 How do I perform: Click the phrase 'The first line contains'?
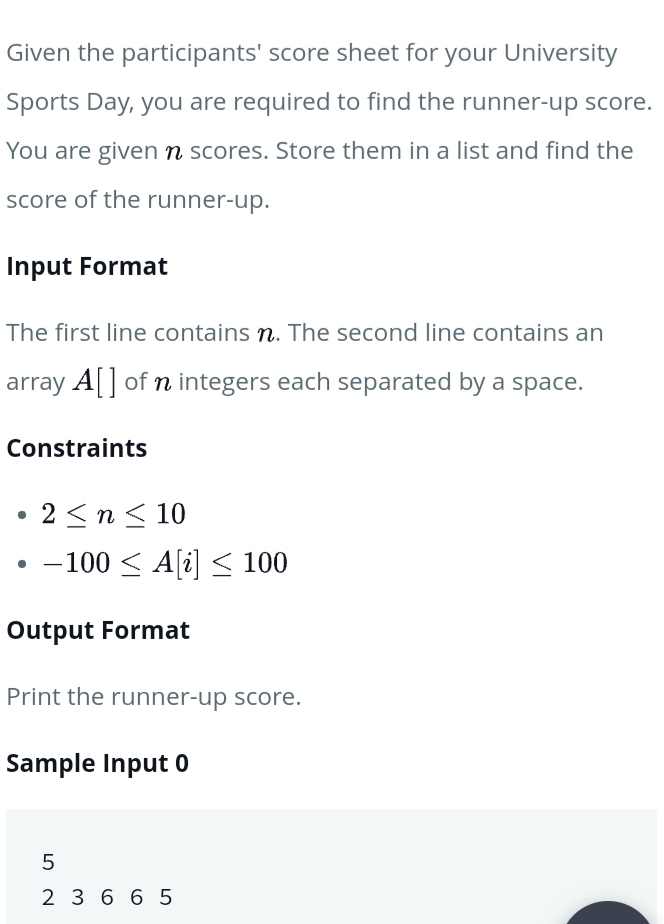click(128, 333)
